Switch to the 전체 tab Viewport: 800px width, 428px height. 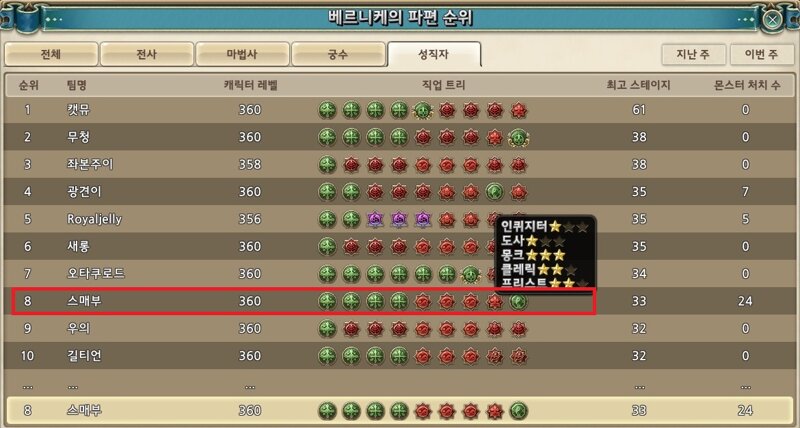(51, 54)
